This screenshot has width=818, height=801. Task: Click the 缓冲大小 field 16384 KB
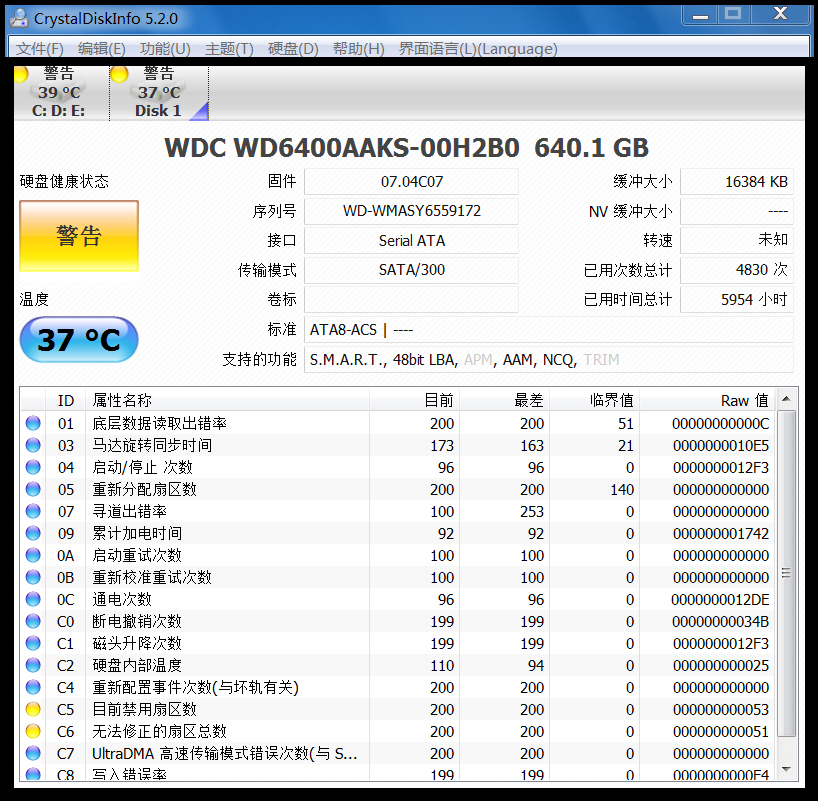737,182
